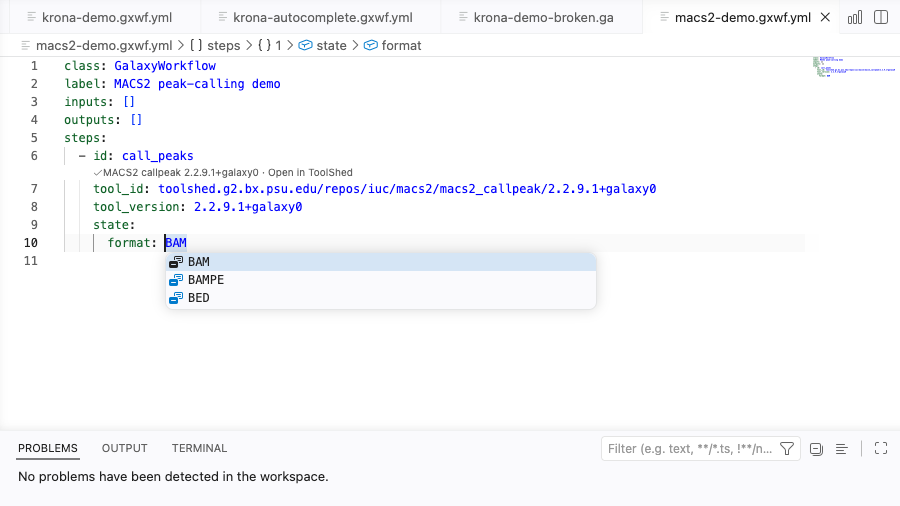Screen dimensions: 900x506
Task: Click the tool_version value 2.2.9.1+galaxy0
Action: click(248, 207)
